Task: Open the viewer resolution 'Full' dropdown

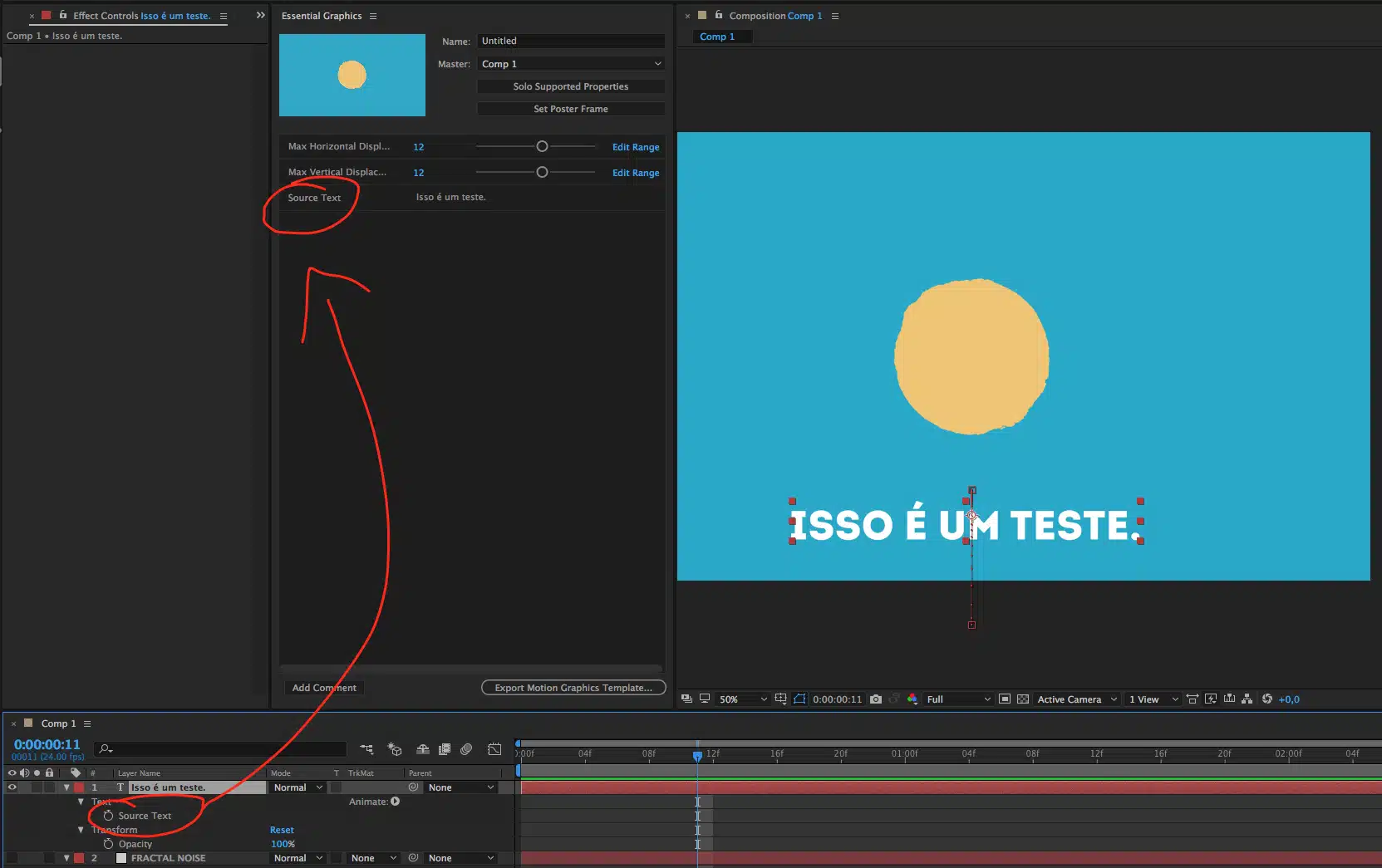Action: [958, 699]
